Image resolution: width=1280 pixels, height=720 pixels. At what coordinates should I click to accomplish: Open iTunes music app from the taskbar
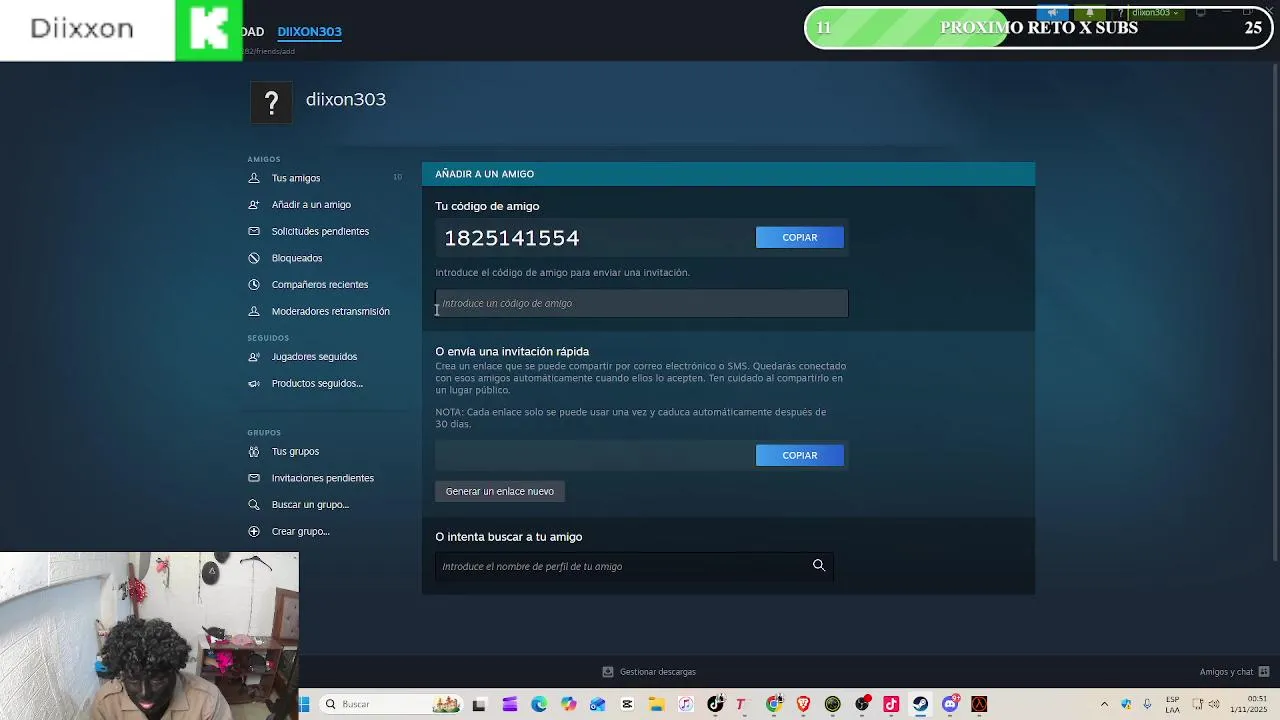click(x=686, y=704)
